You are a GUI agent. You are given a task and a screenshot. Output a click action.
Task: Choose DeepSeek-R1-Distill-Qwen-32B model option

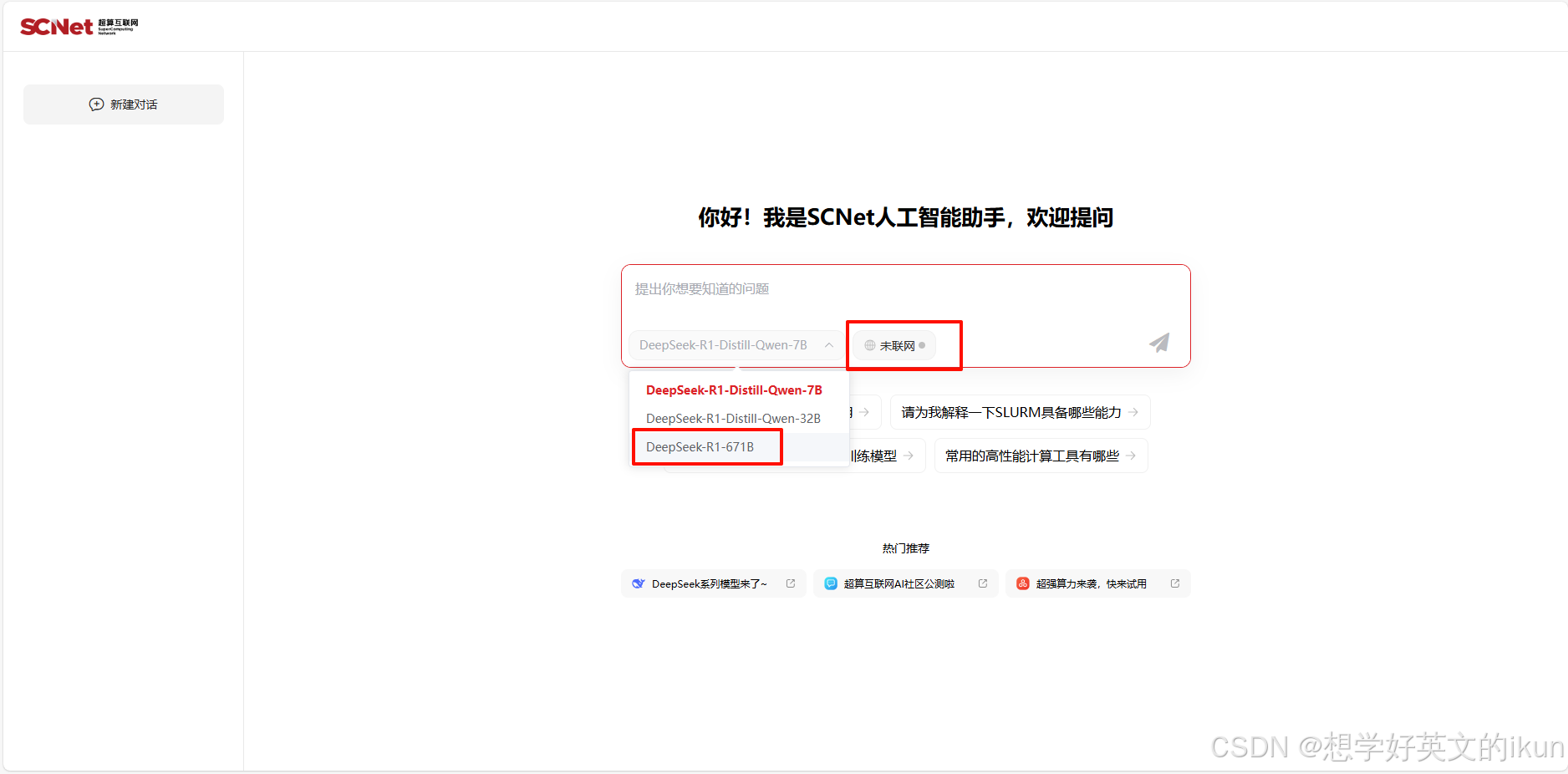point(733,419)
